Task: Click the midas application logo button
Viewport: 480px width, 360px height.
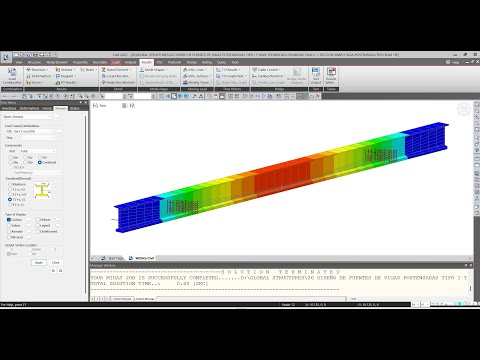Action: click(6, 57)
